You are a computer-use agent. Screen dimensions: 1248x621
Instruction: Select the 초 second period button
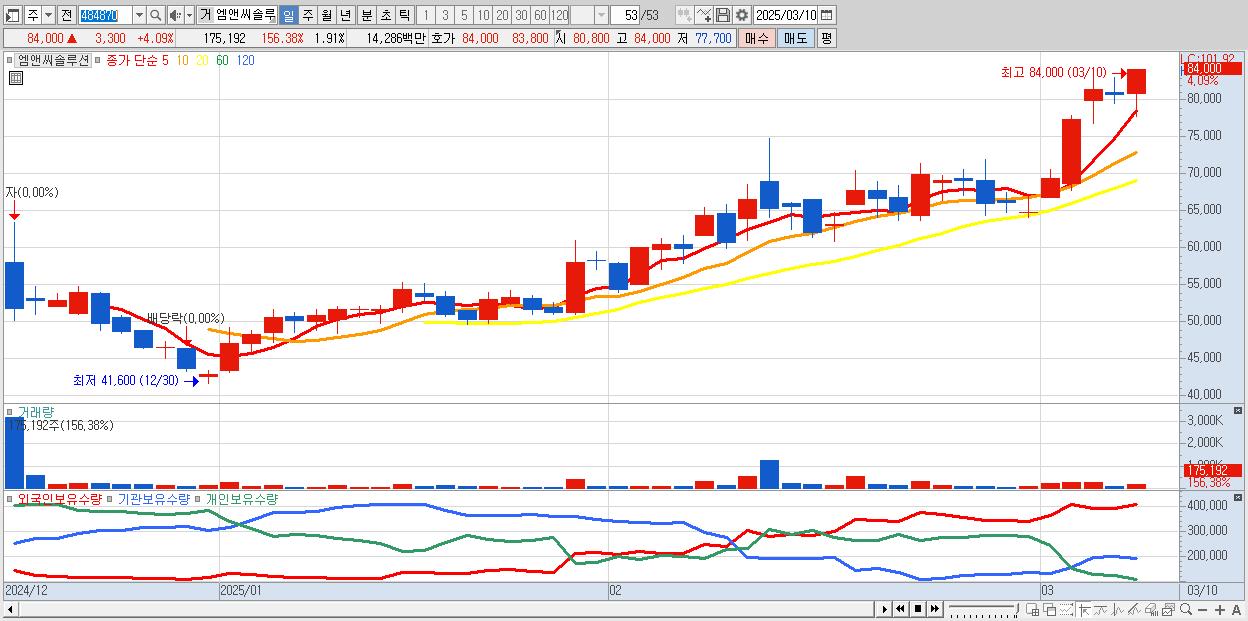(385, 15)
